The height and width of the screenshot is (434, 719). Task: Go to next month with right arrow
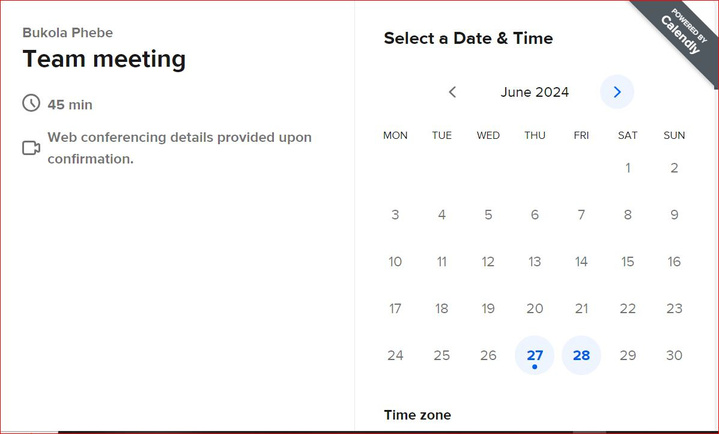pyautogui.click(x=617, y=92)
